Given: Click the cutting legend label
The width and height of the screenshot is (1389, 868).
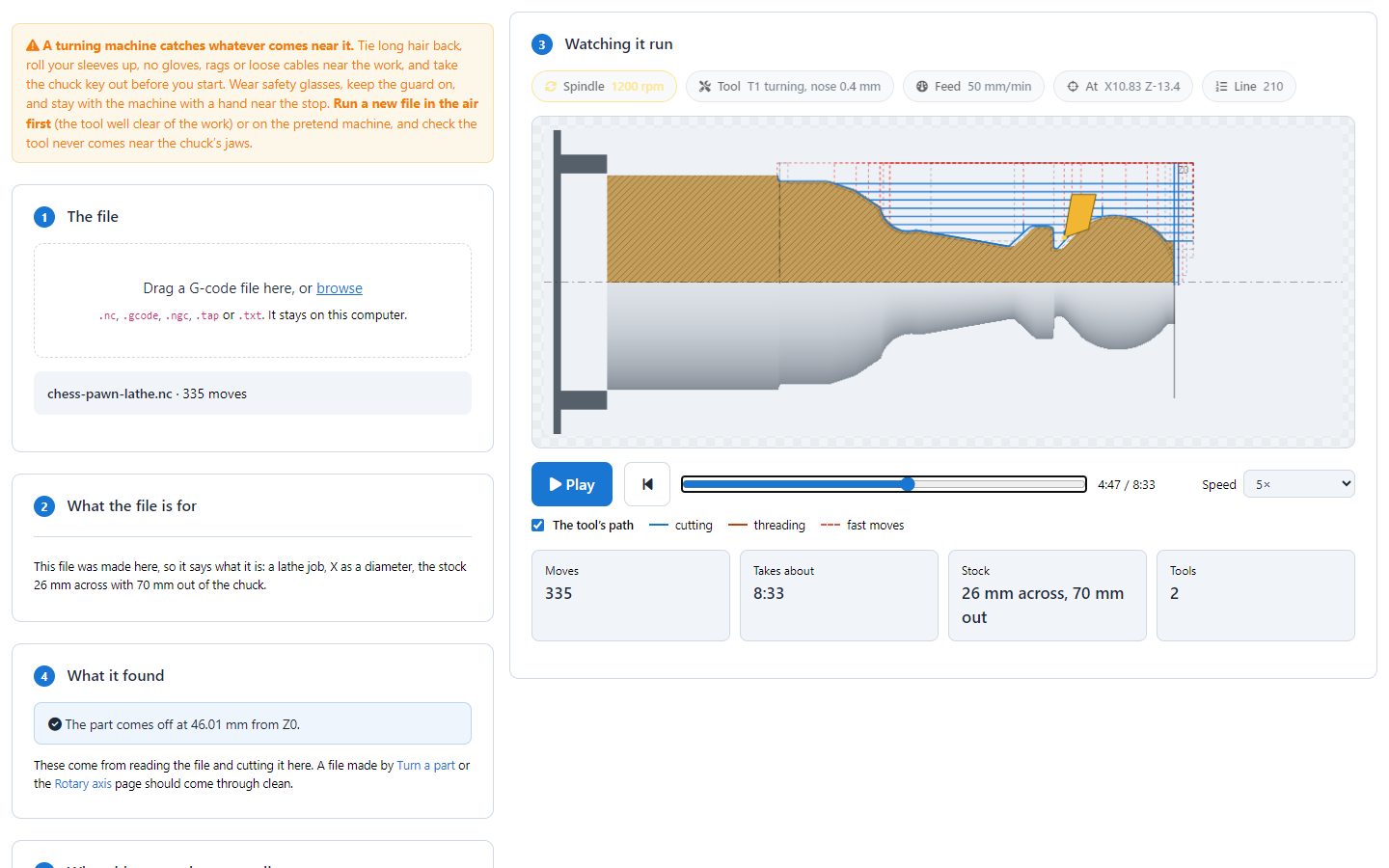Looking at the screenshot, I should [694, 526].
